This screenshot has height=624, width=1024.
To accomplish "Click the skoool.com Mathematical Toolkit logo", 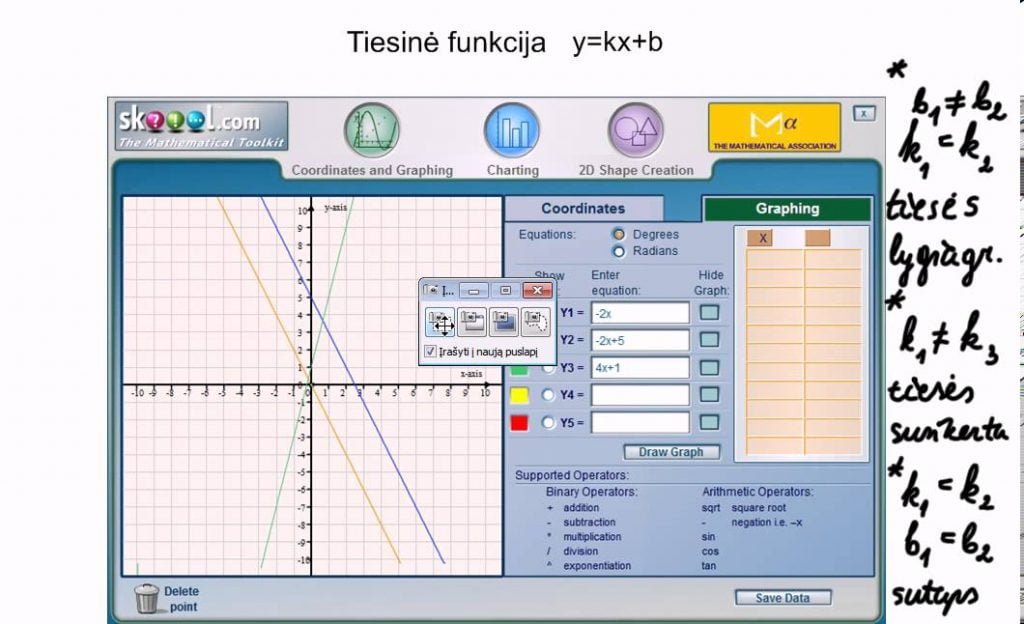I will click(201, 126).
